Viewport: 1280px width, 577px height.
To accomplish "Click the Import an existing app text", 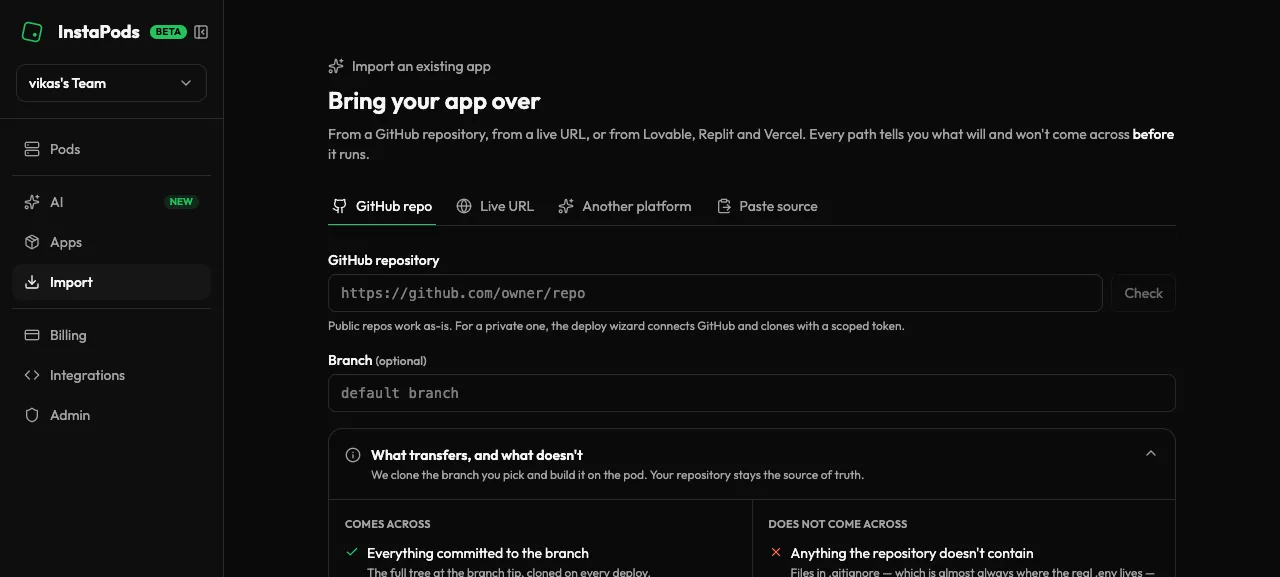I will point(421,66).
